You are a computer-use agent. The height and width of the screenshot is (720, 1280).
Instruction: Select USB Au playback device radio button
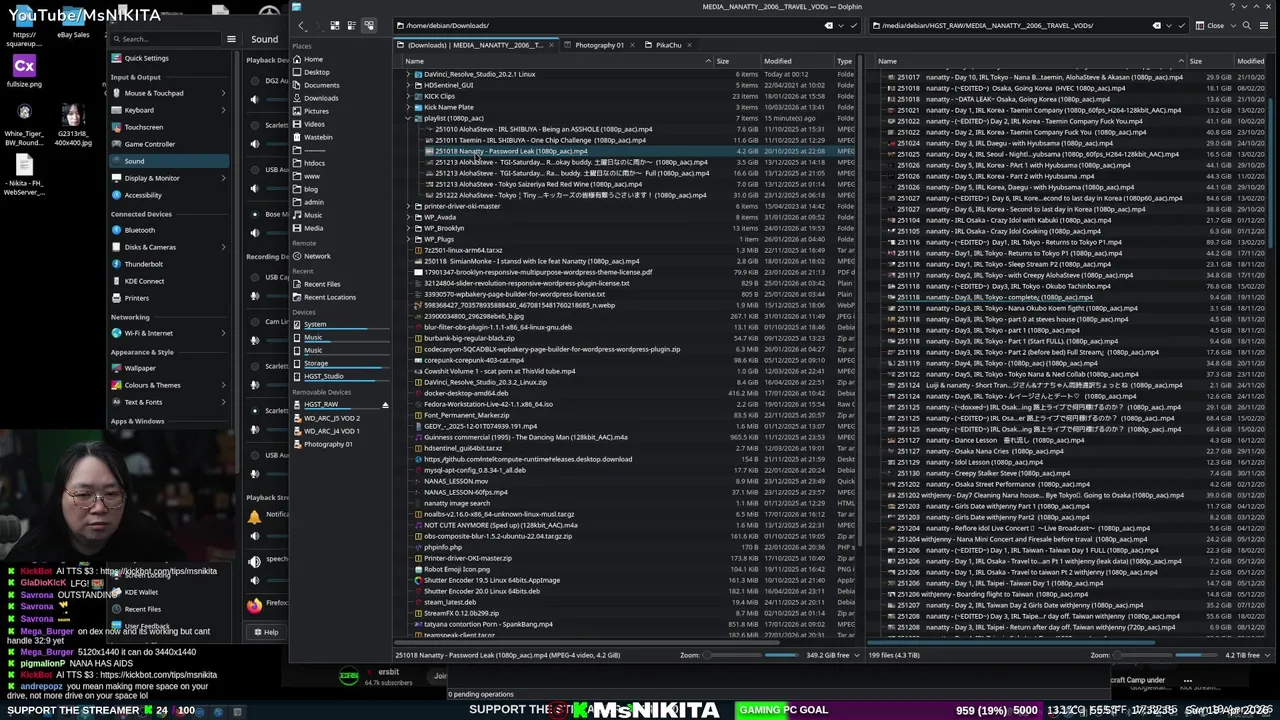click(x=256, y=170)
